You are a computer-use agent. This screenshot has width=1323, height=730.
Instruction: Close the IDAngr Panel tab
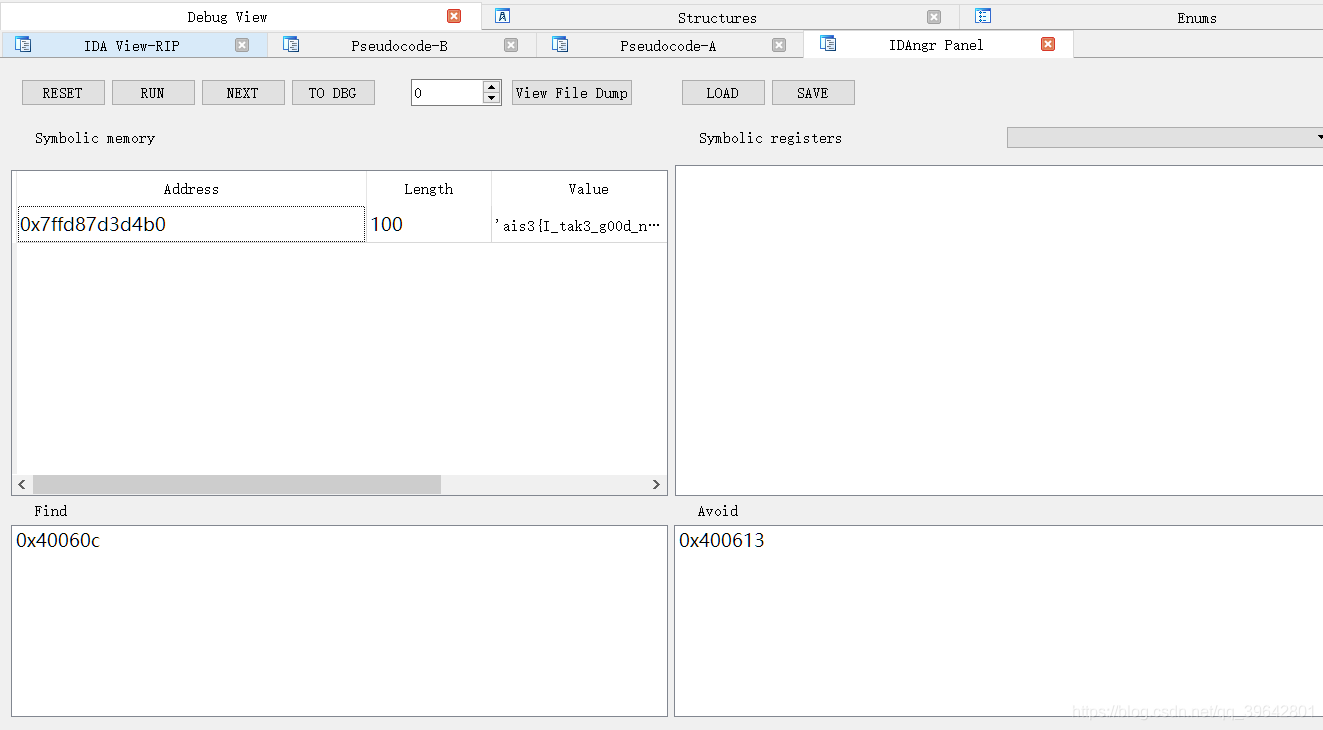(1048, 44)
